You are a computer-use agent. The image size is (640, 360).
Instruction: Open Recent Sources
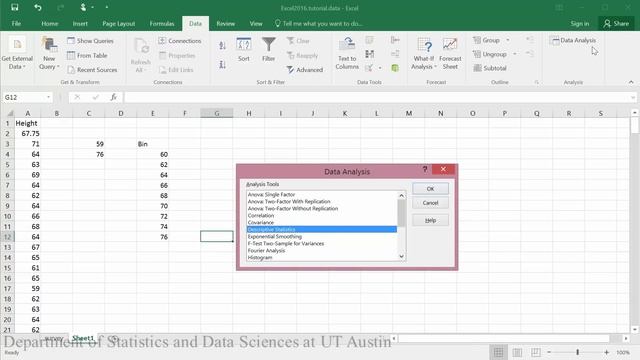click(x=92, y=70)
